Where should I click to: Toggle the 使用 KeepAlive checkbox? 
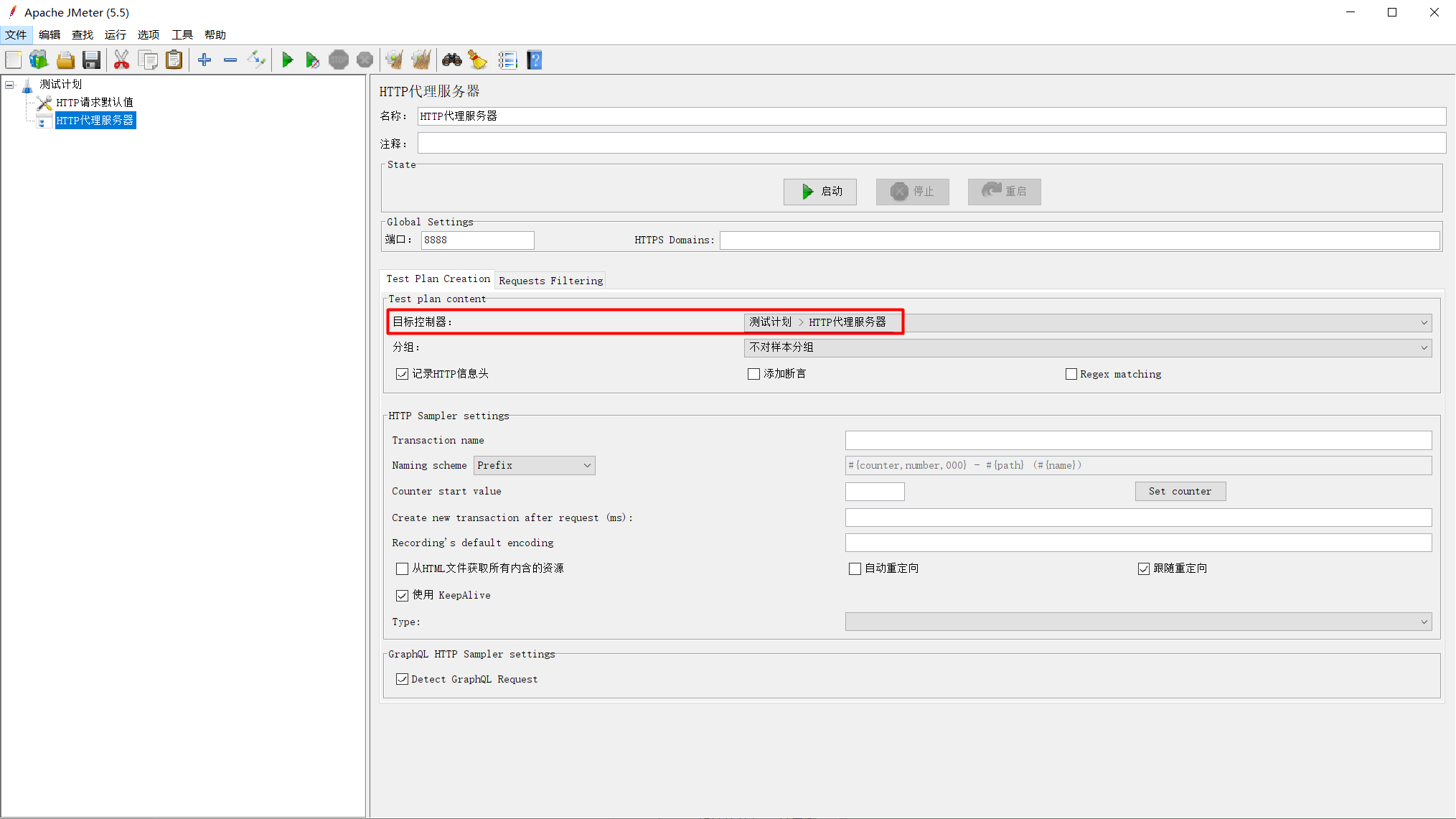coord(402,595)
